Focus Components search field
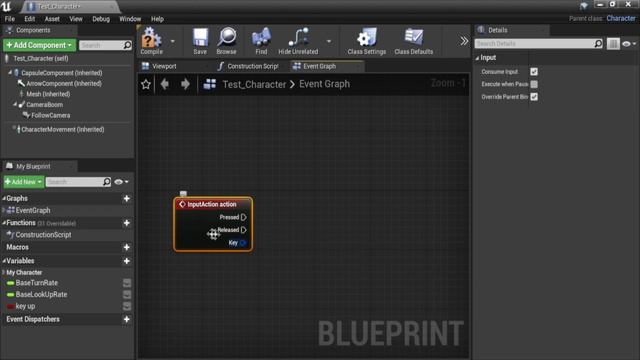The height and width of the screenshot is (360, 640). [x=101, y=45]
